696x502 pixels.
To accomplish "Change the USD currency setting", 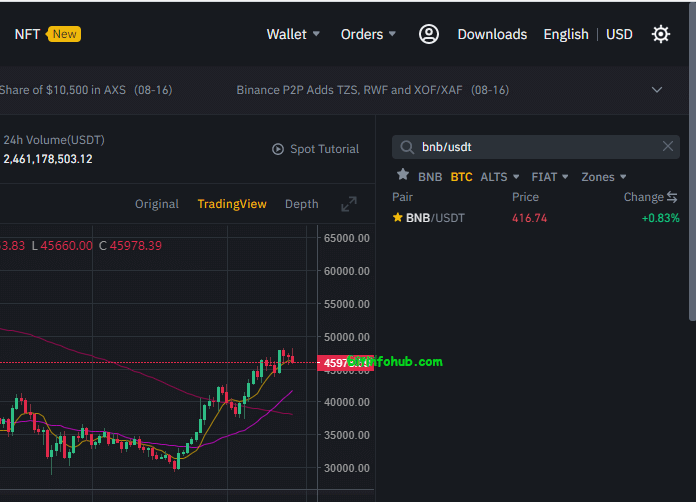I will coord(619,34).
